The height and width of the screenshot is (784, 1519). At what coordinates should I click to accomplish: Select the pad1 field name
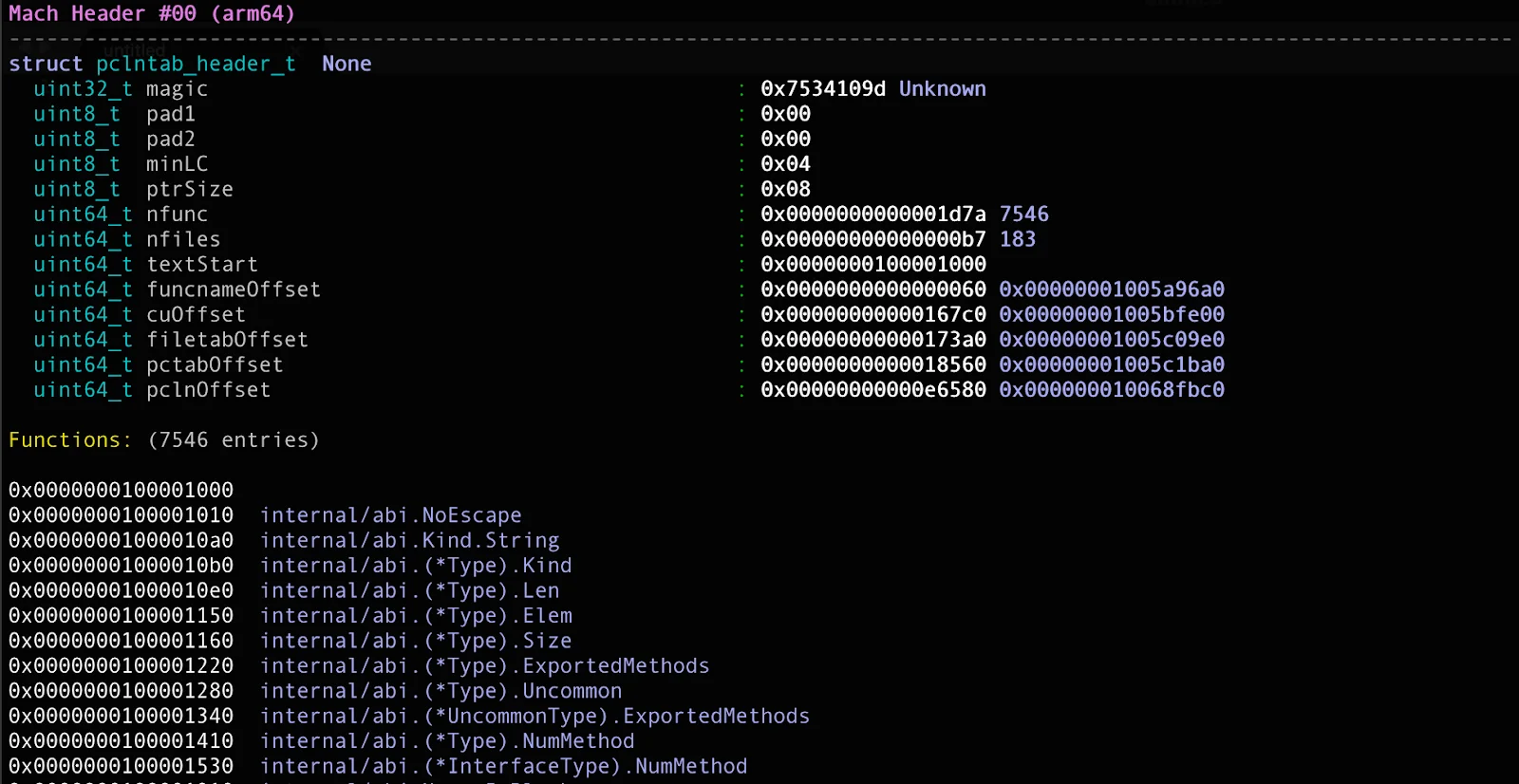(171, 114)
